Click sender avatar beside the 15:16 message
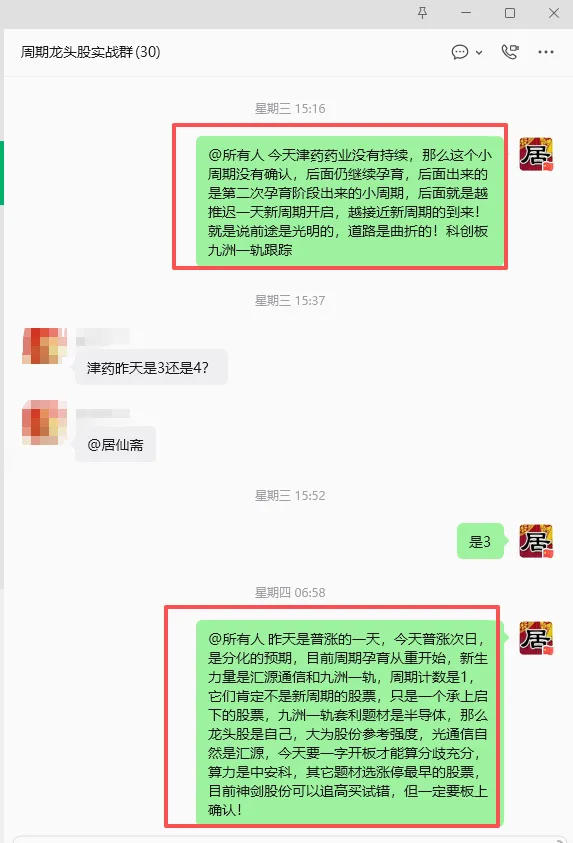This screenshot has width=573, height=843. tap(536, 154)
